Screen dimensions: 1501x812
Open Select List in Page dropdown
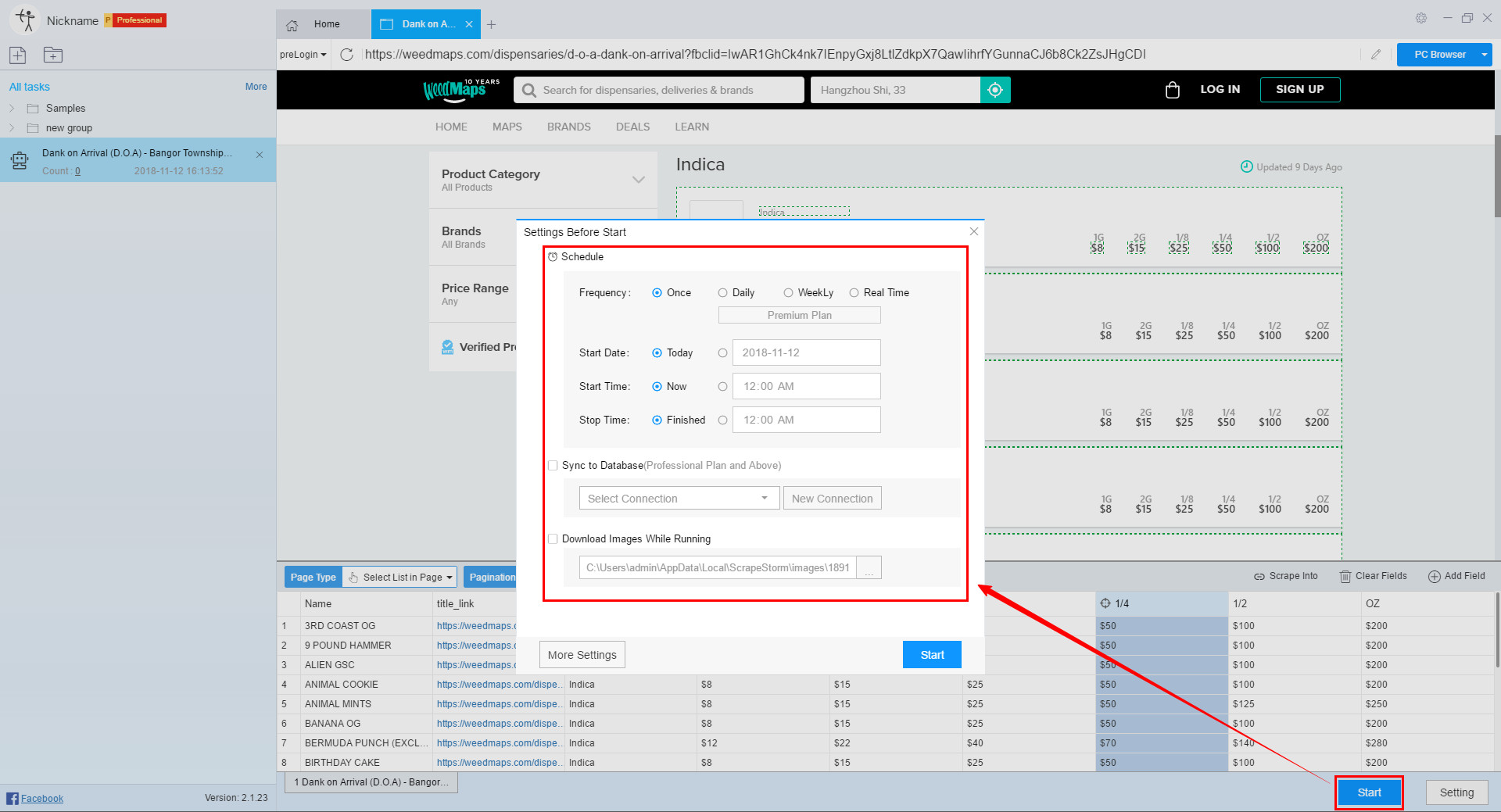coord(399,578)
